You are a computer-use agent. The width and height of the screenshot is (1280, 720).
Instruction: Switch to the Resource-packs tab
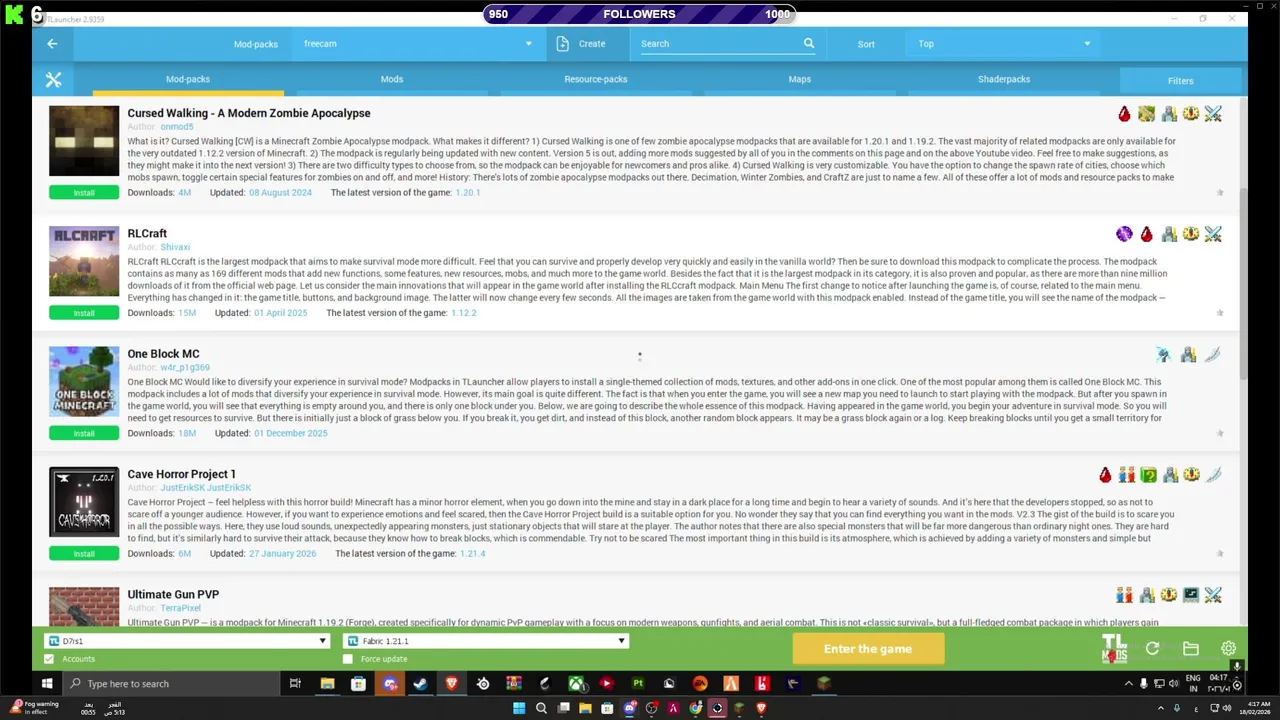pyautogui.click(x=596, y=79)
